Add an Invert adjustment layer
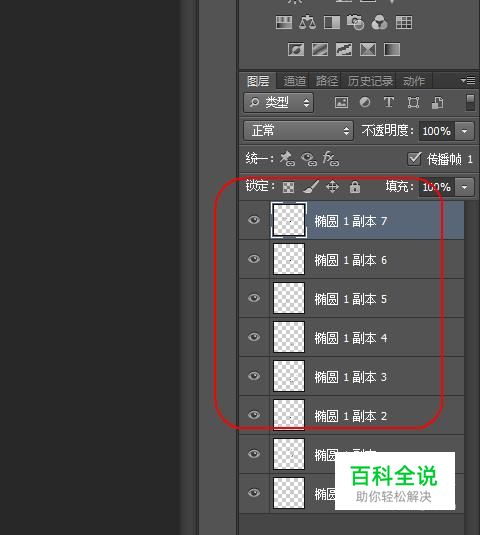This screenshot has height=535, width=480. point(296,49)
